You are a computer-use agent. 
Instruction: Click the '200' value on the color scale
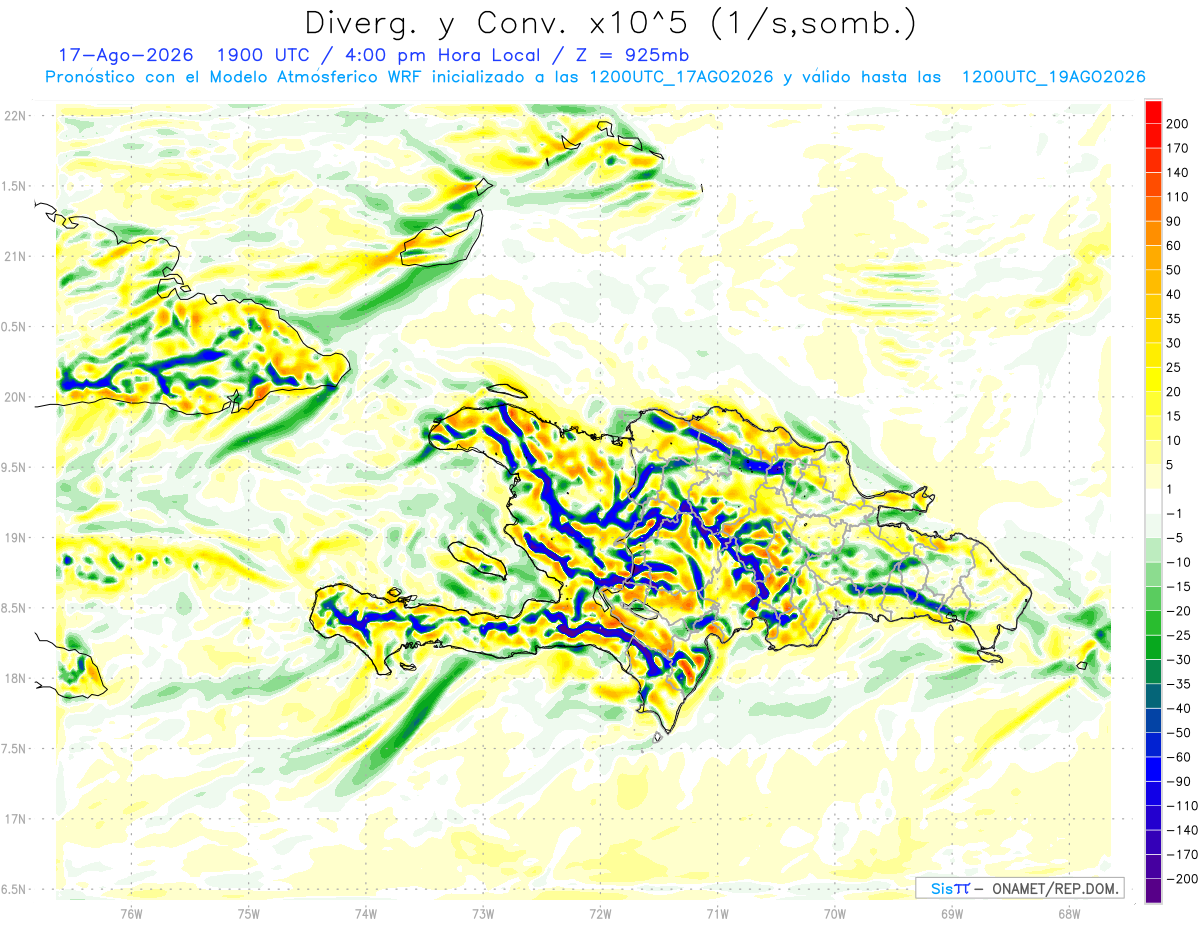(1178, 124)
